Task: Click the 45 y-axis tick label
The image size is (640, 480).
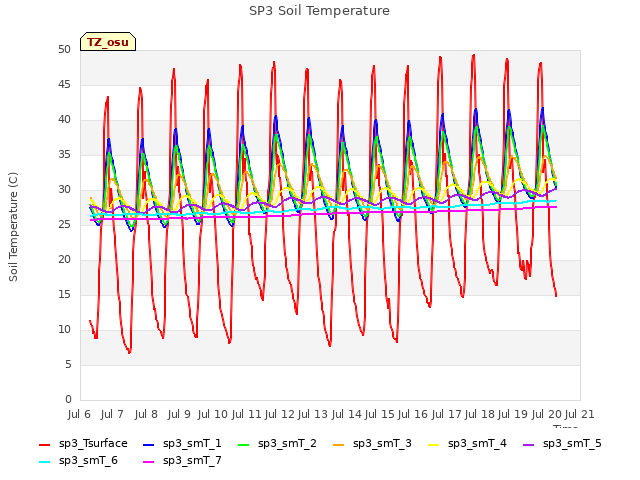Action: click(x=64, y=85)
